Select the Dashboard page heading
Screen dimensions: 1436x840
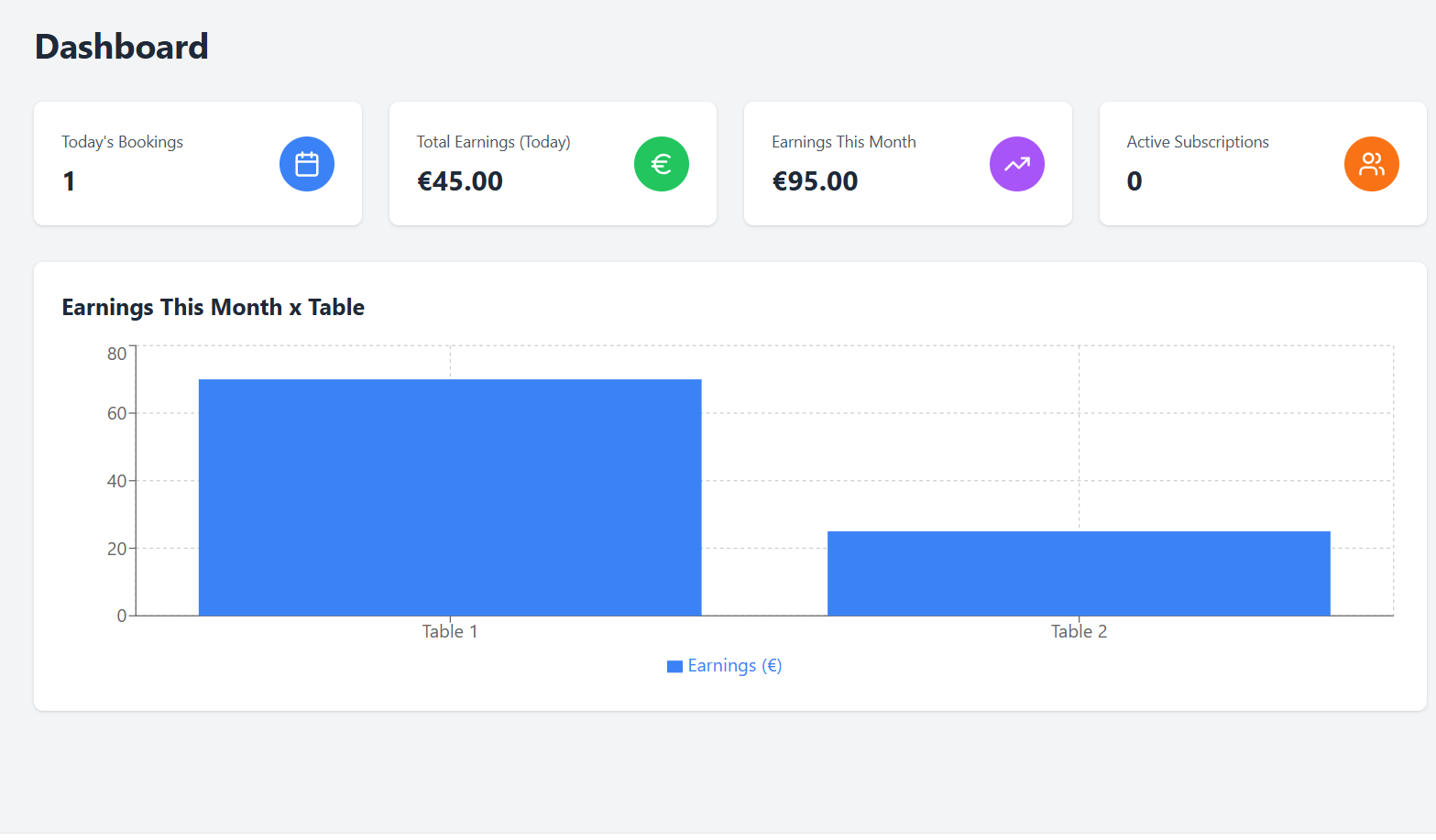click(121, 46)
